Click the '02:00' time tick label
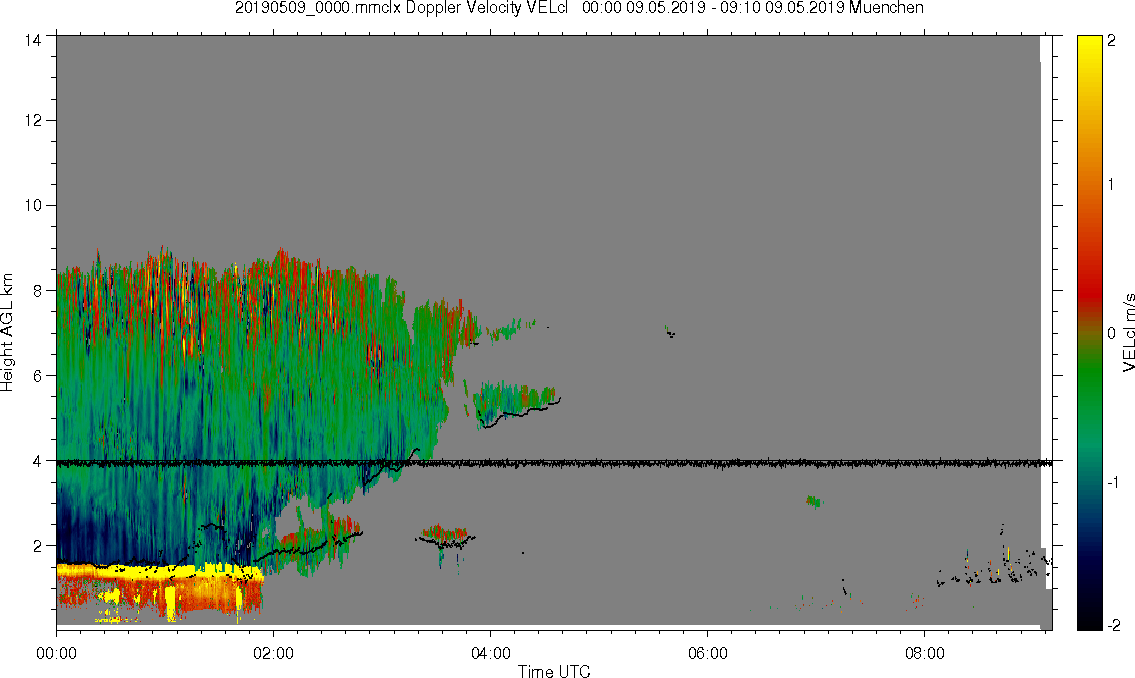 click(274, 653)
